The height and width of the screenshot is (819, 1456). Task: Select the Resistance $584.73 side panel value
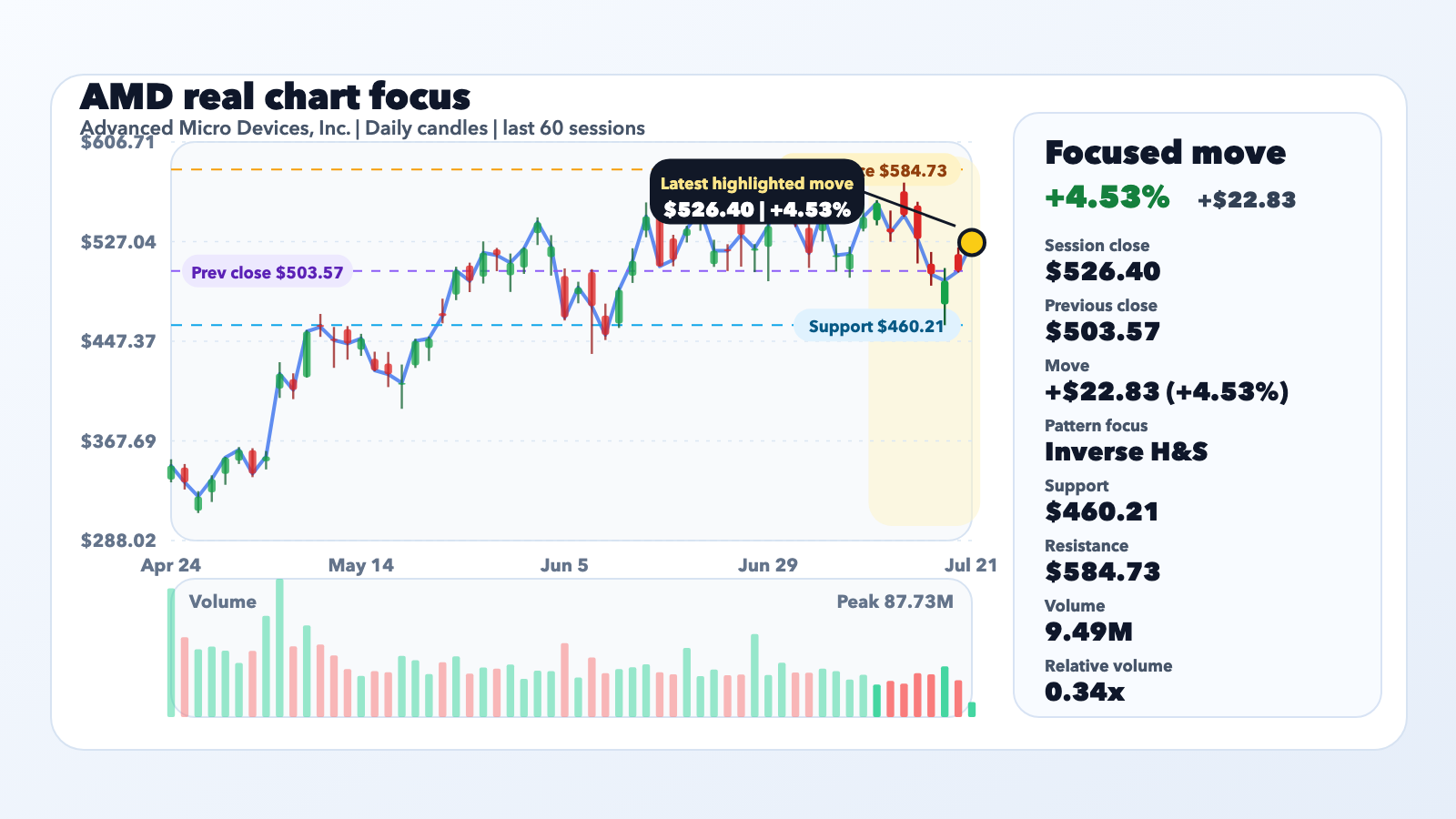(x=1103, y=571)
